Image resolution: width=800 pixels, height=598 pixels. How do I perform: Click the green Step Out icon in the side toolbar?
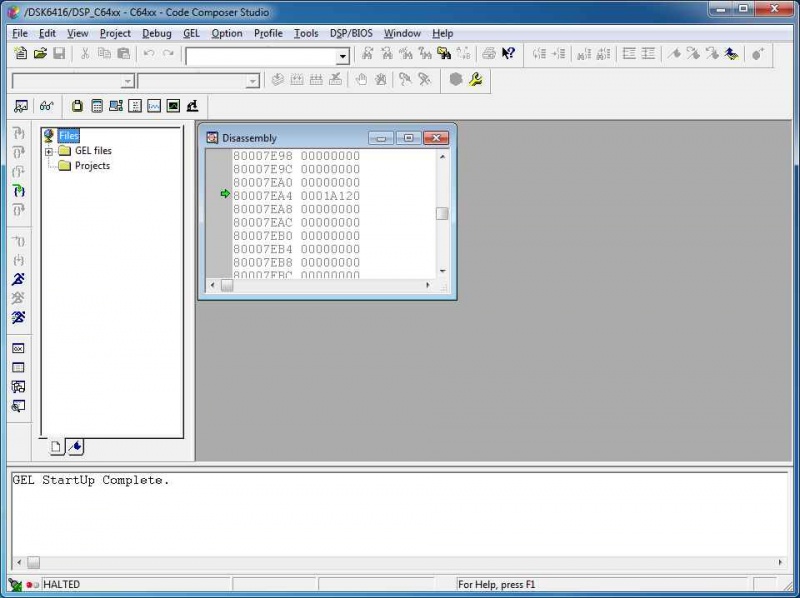(19, 191)
